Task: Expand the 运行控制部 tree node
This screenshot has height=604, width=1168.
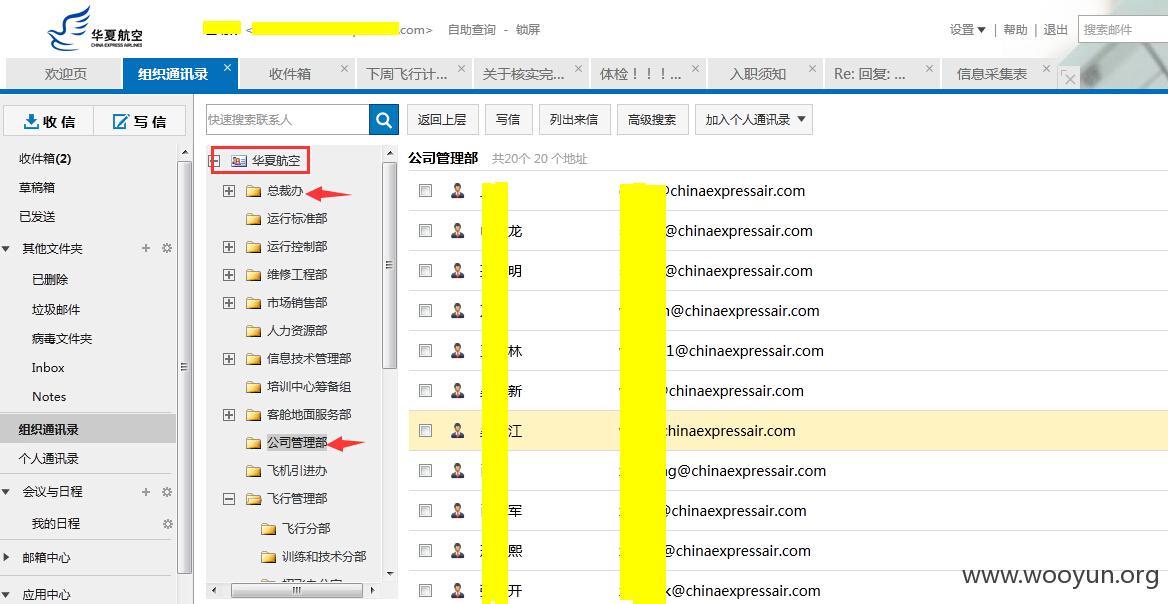Action: 229,247
